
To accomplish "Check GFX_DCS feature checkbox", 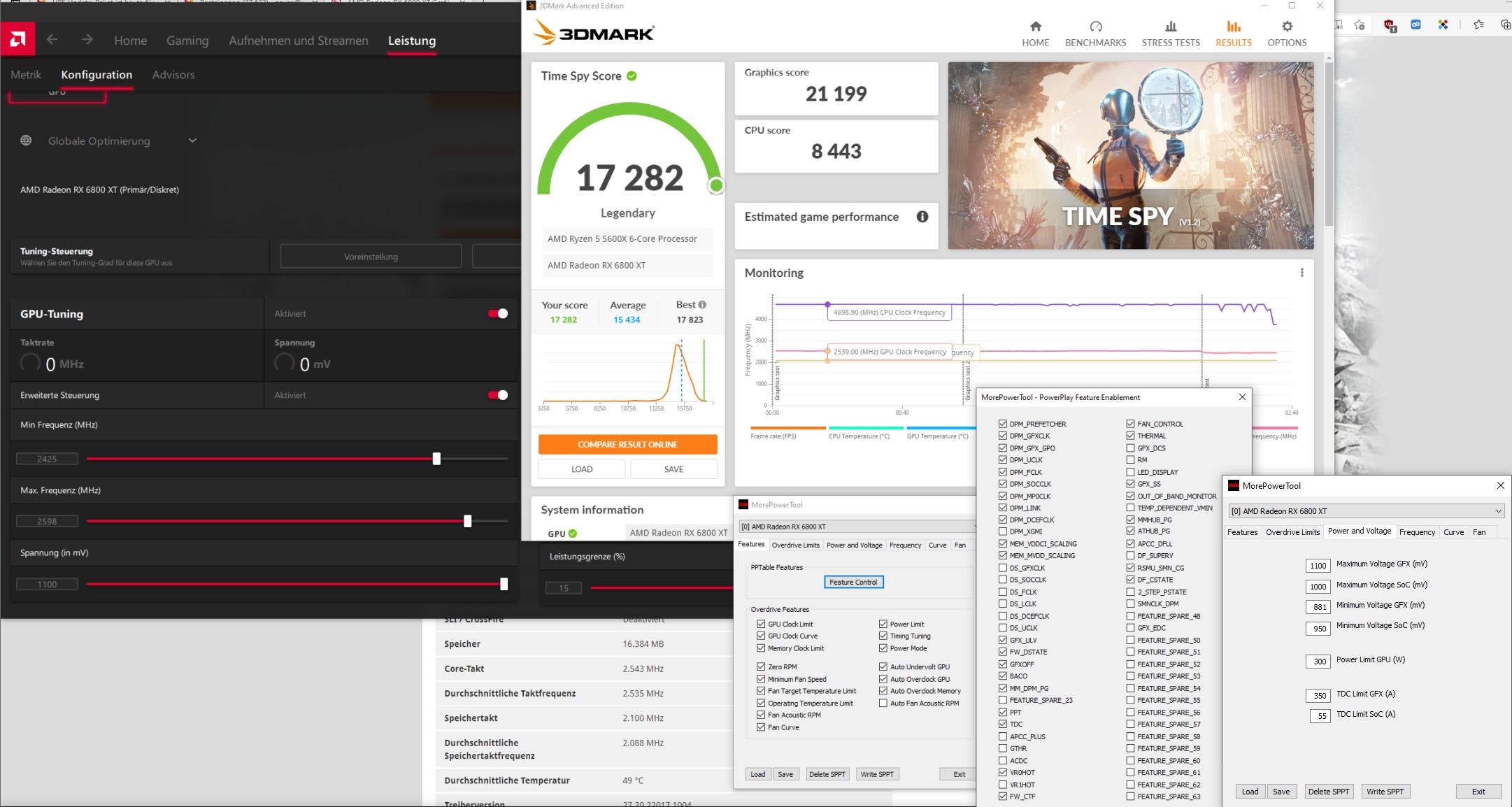I will tap(1130, 448).
